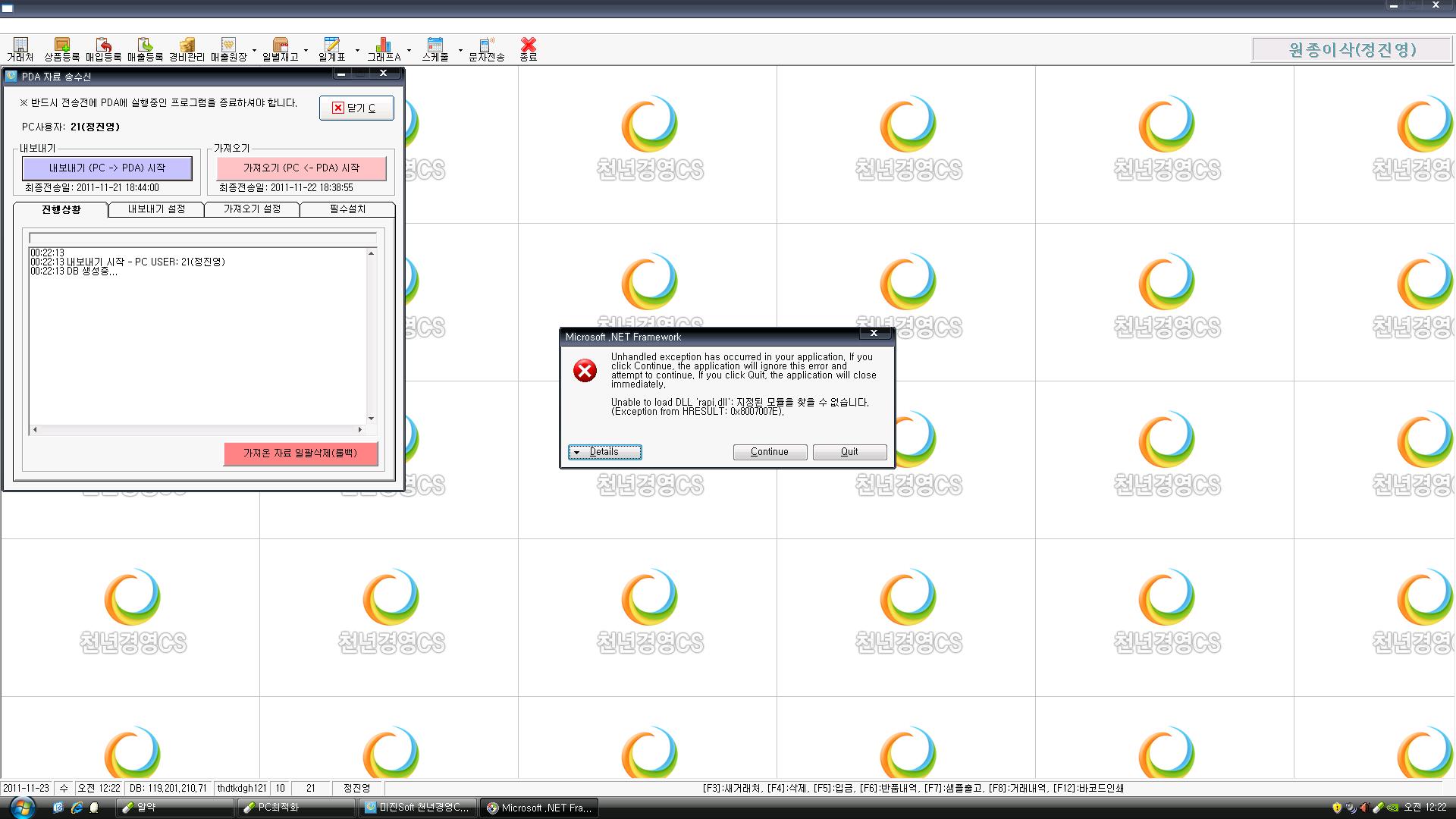Click log panel horizontal scrollbar left arrow
Image resolution: width=1456 pixels, height=819 pixels.
[x=35, y=429]
